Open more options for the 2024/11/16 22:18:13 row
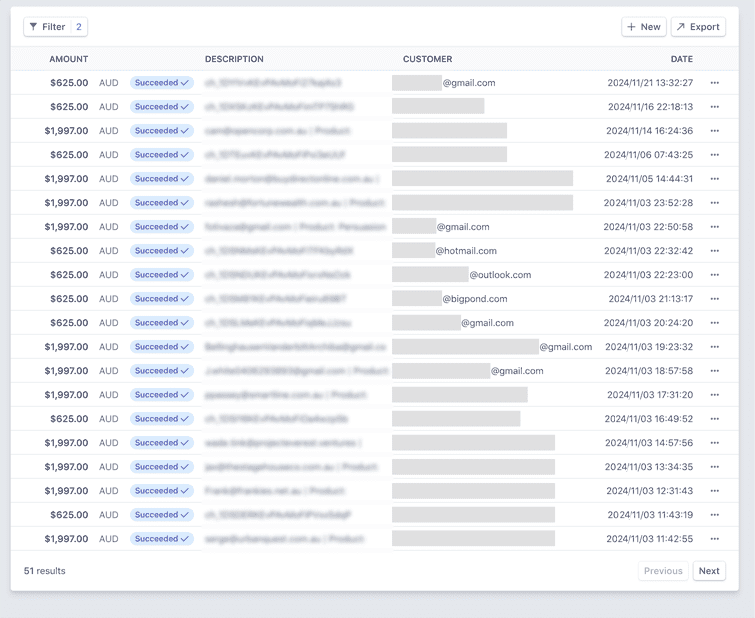755x618 pixels. (715, 107)
